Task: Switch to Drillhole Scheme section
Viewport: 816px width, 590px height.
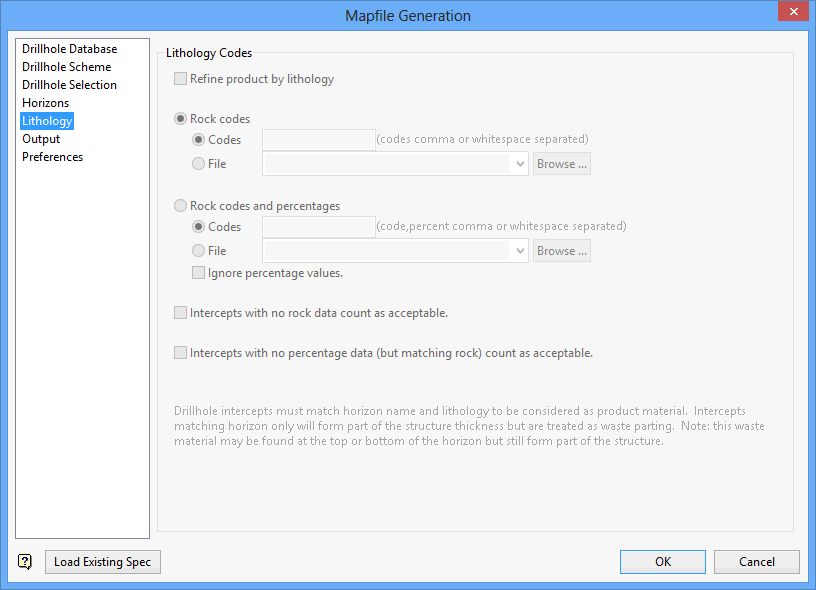Action: pos(66,67)
